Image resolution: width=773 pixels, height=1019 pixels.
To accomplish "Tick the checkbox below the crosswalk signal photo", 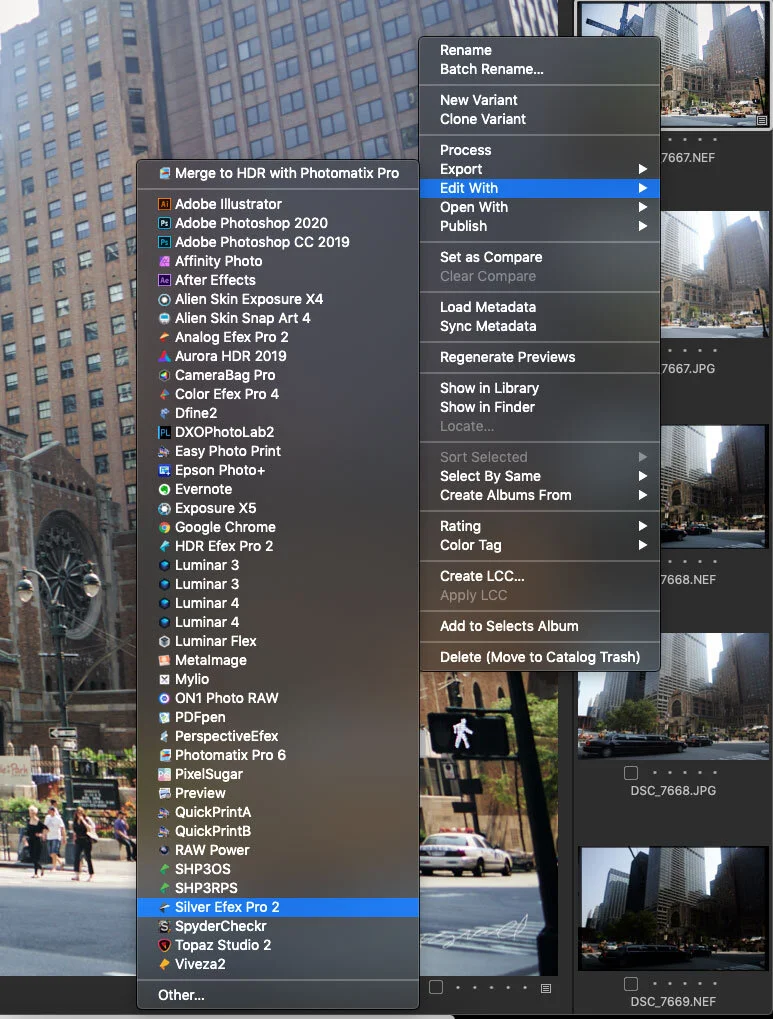I will [x=436, y=987].
